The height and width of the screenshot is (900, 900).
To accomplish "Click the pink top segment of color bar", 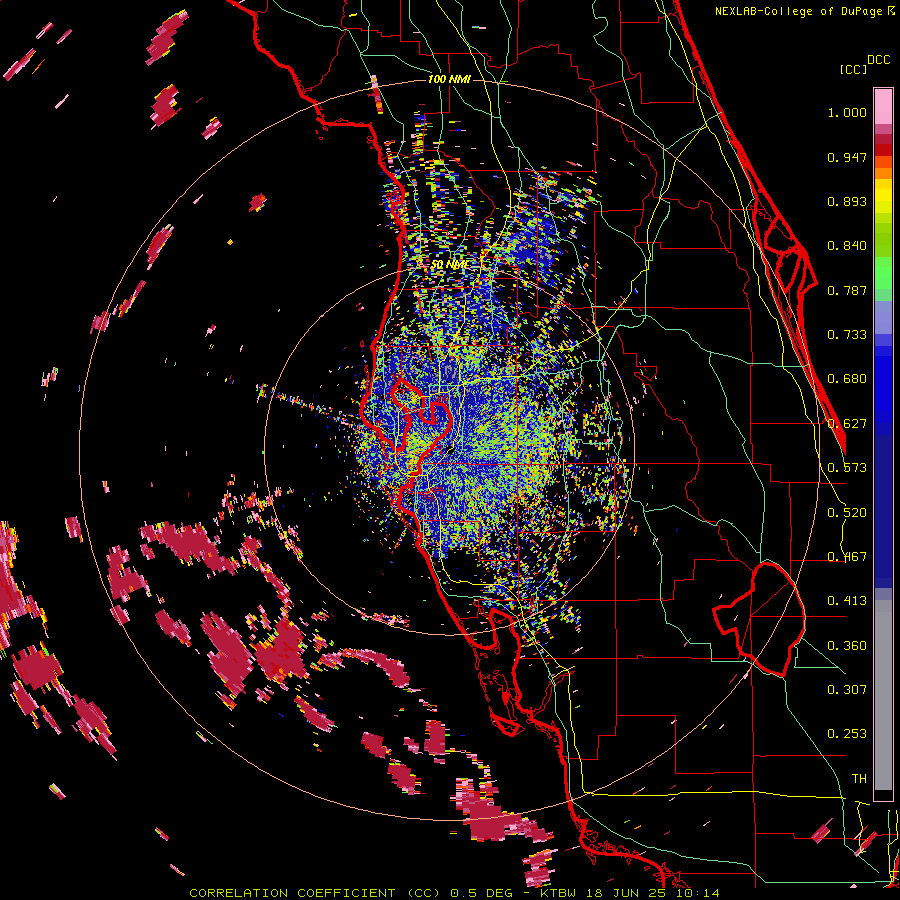I will pos(883,106).
